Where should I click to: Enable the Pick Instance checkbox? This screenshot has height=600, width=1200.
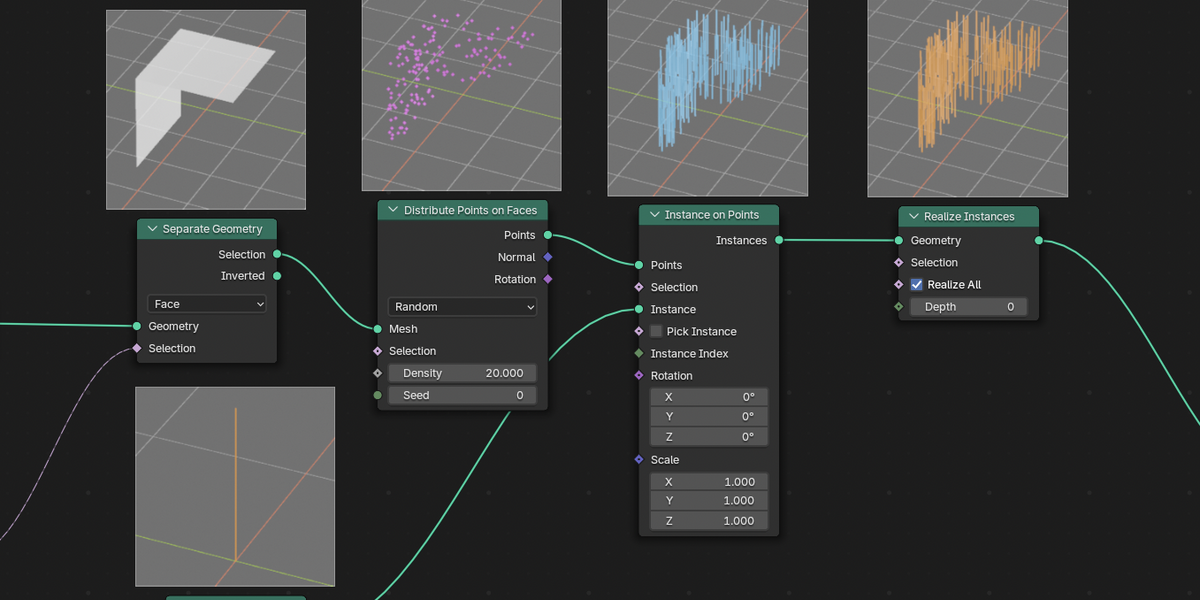tap(656, 331)
